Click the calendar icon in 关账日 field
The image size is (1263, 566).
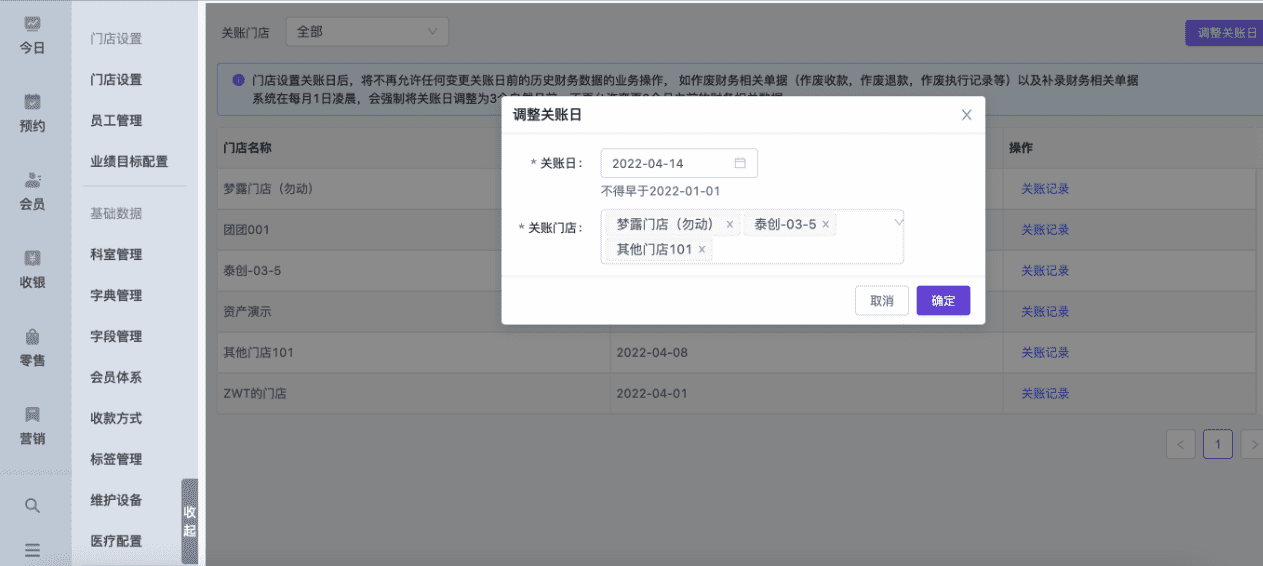tap(740, 163)
